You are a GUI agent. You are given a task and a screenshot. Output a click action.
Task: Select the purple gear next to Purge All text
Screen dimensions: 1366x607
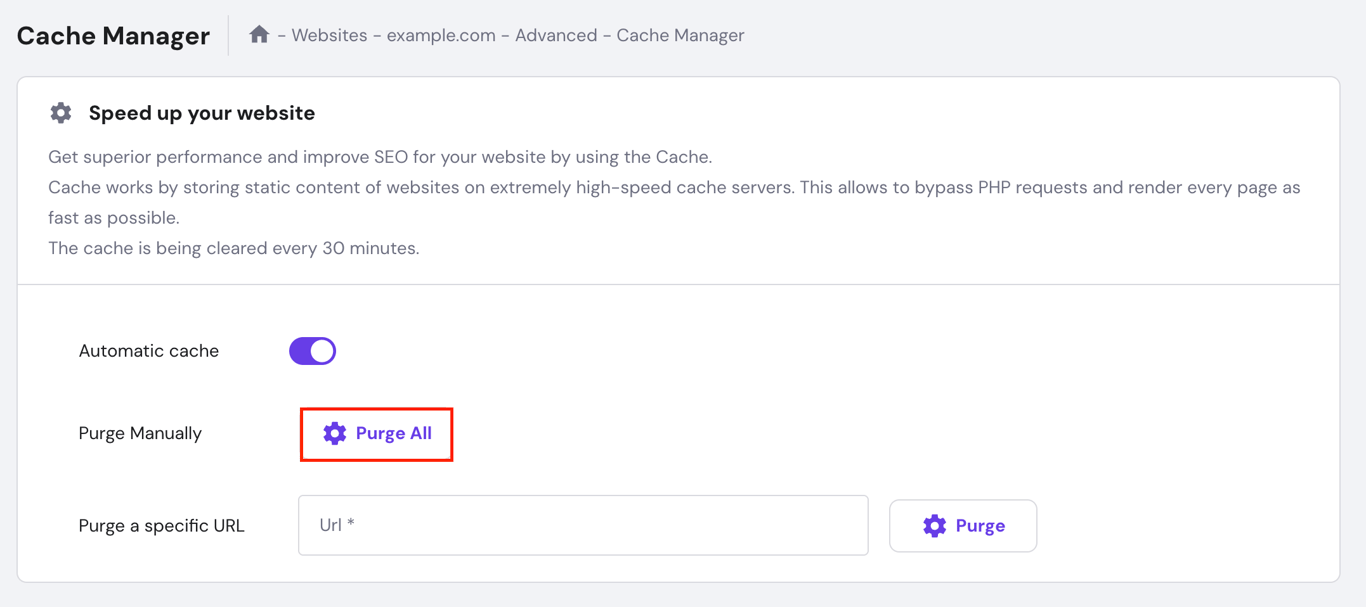334,433
